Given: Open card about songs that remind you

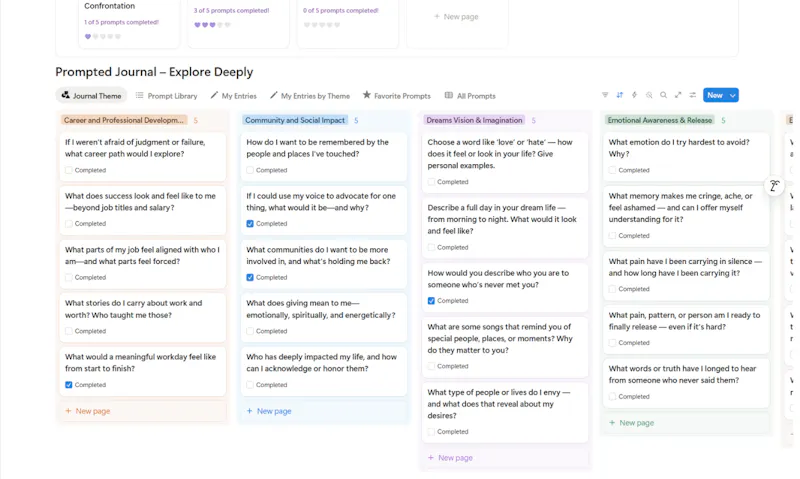Looking at the screenshot, I should (505, 345).
